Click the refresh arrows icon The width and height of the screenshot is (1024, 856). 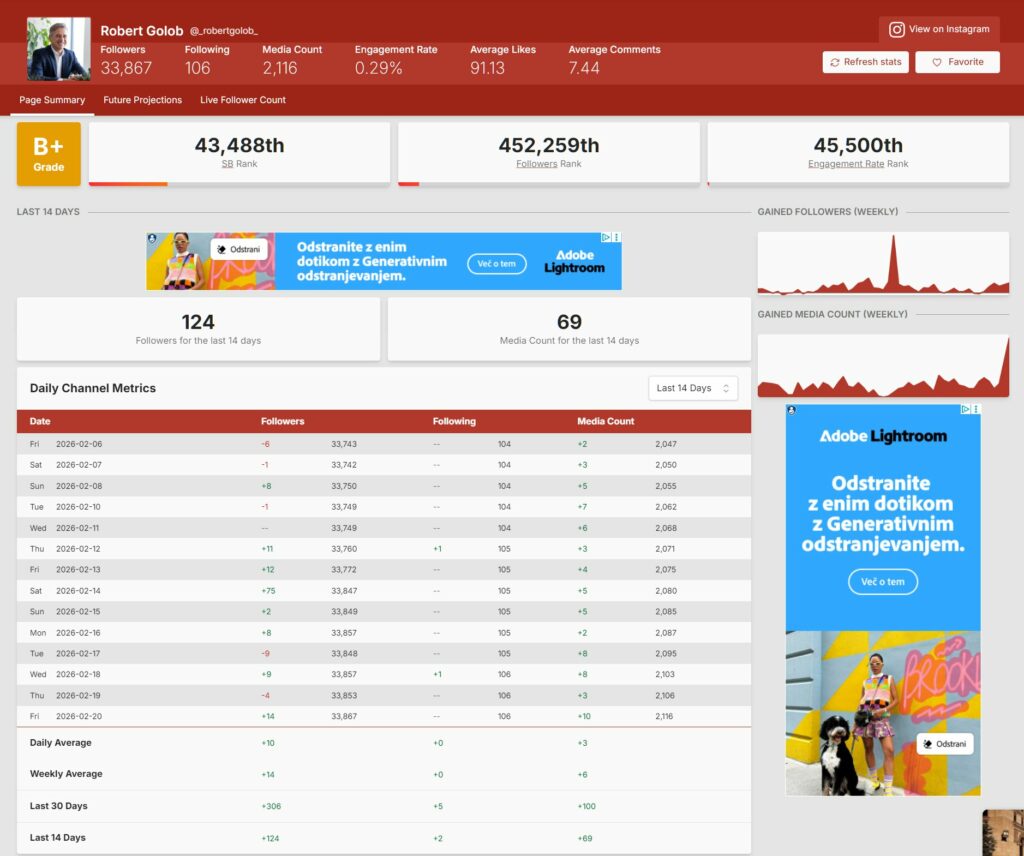point(835,62)
